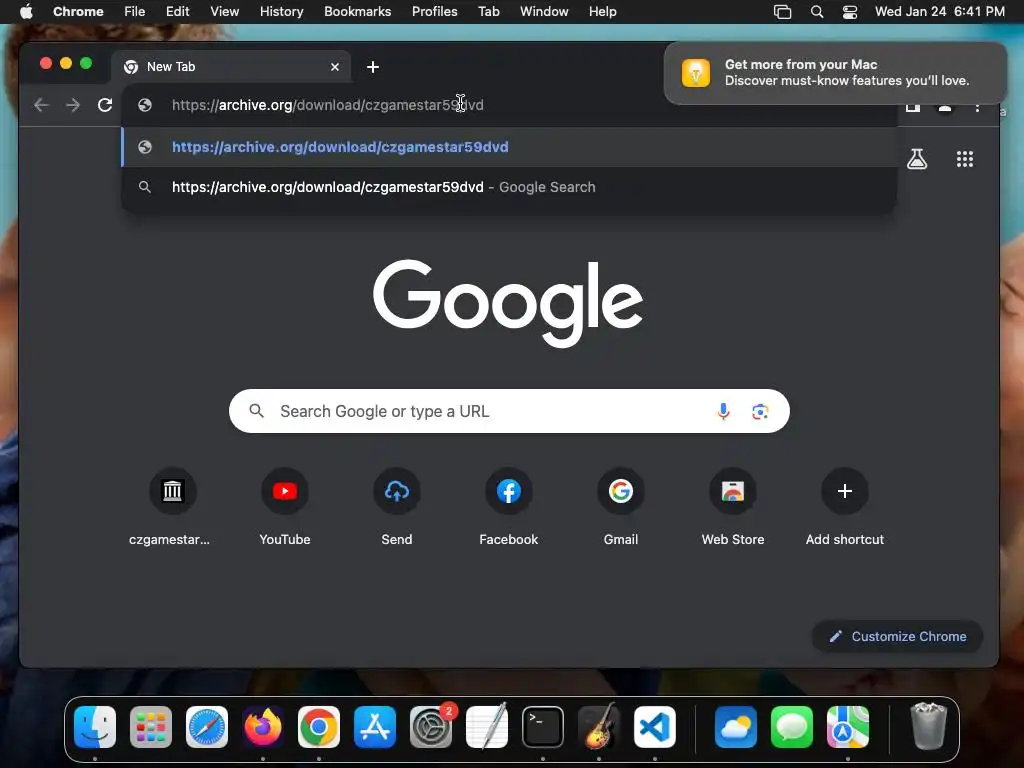The width and height of the screenshot is (1024, 768).
Task: Open the View menu
Action: tap(225, 12)
